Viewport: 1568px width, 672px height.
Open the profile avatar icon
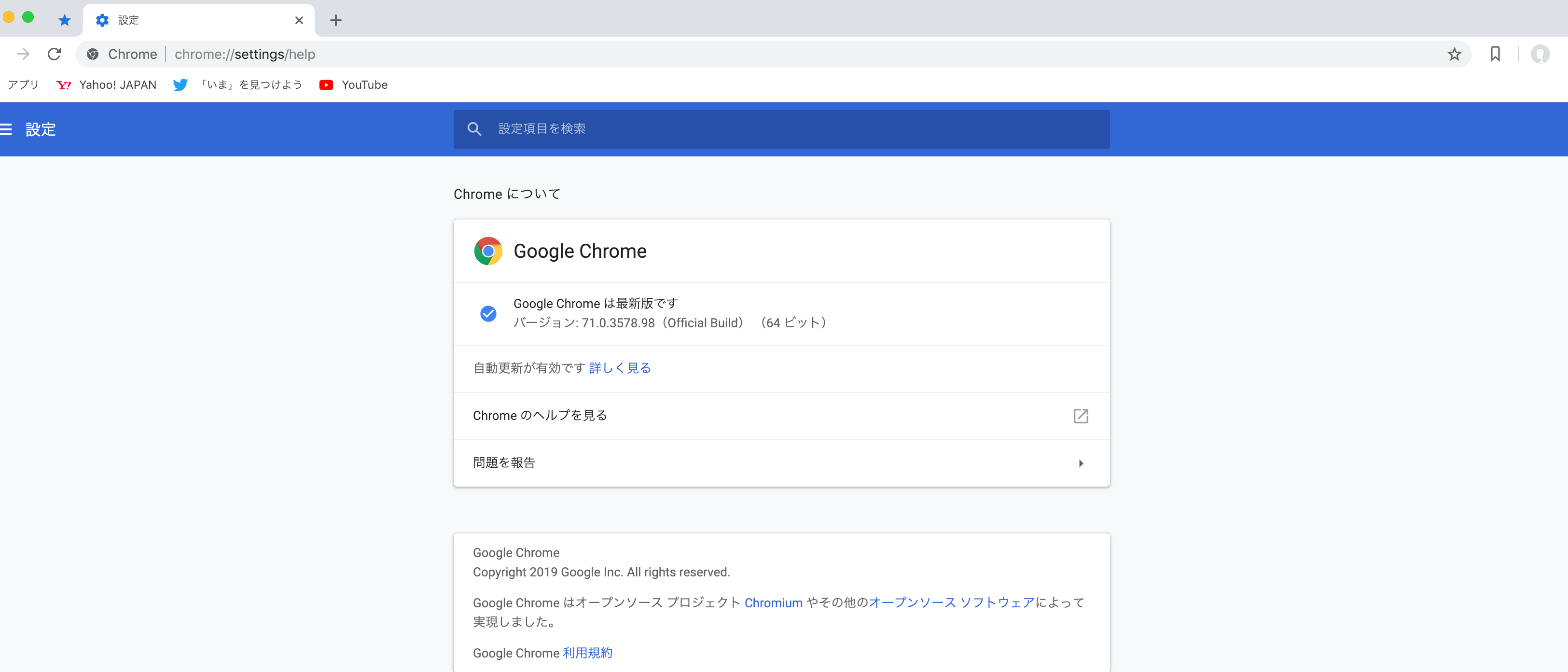click(x=1540, y=54)
